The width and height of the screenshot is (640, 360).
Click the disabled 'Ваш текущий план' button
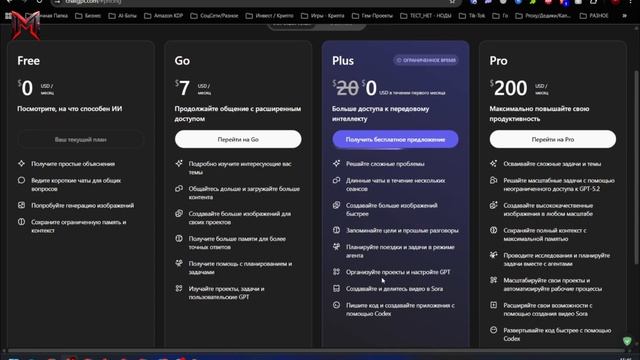pyautogui.click(x=80, y=139)
